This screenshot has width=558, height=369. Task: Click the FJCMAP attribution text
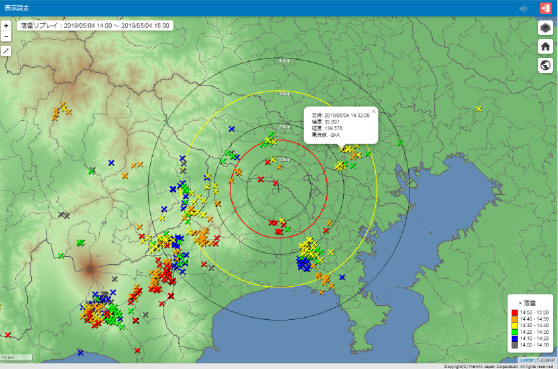coord(545,360)
